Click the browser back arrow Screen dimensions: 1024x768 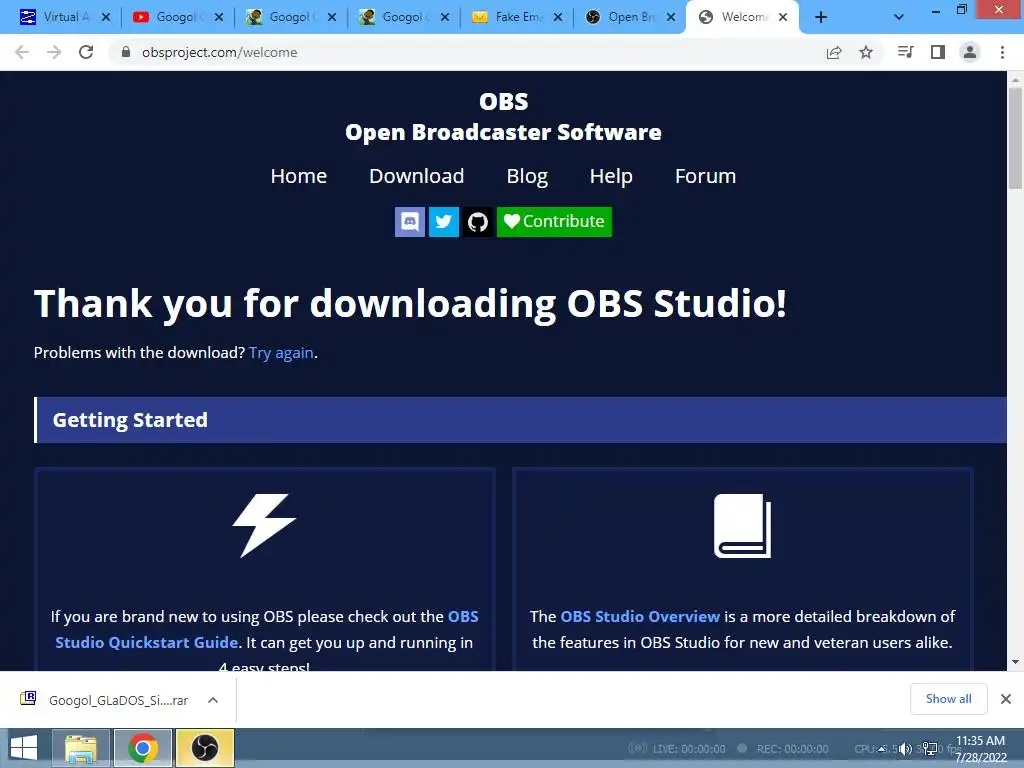(x=22, y=52)
